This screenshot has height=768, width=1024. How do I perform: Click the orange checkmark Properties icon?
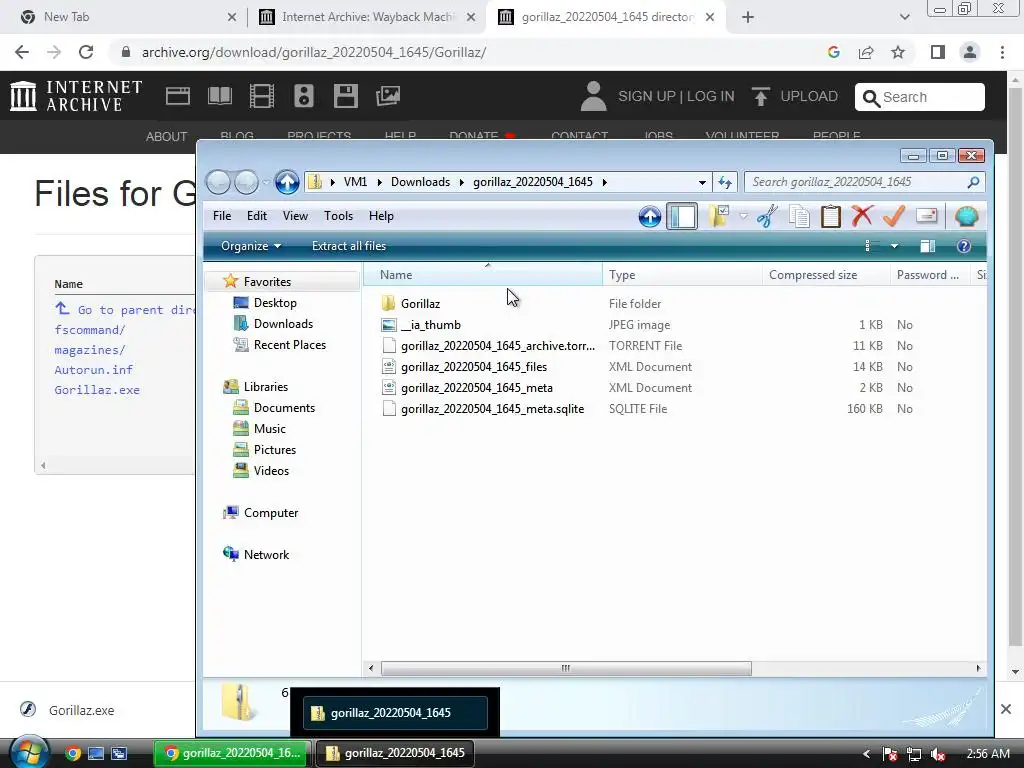pyautogui.click(x=894, y=216)
